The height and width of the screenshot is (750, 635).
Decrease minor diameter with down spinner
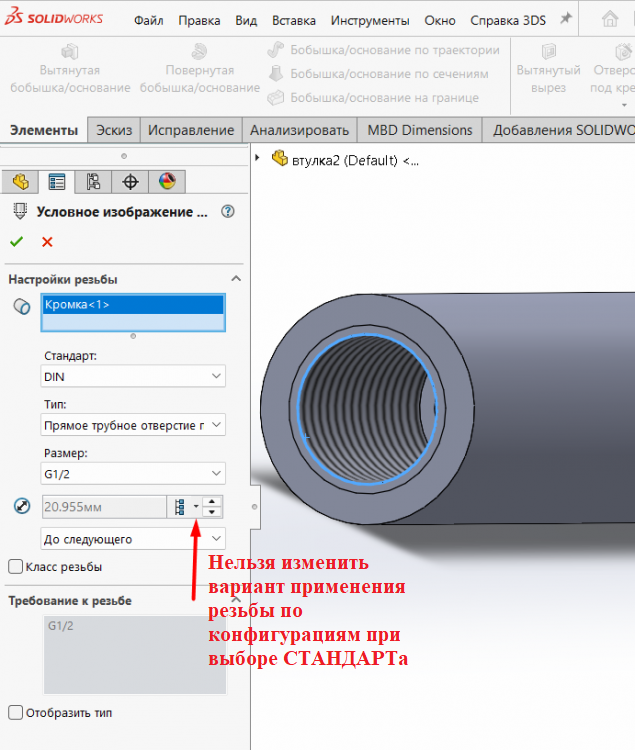[x=212, y=512]
